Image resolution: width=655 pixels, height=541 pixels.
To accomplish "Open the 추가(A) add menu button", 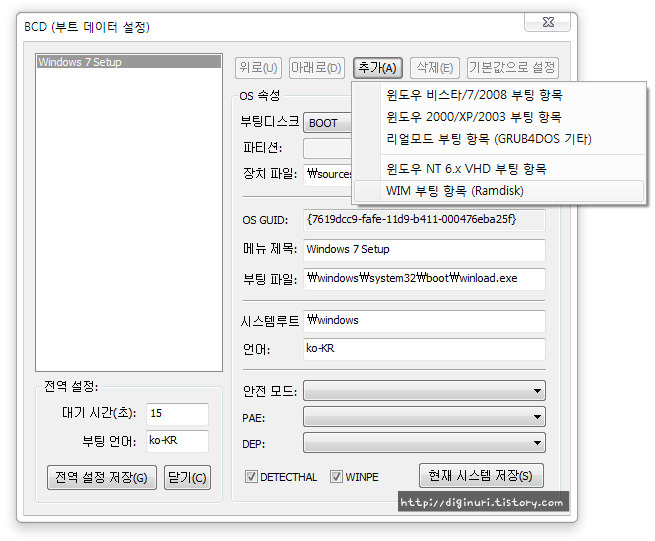I will pos(378,68).
